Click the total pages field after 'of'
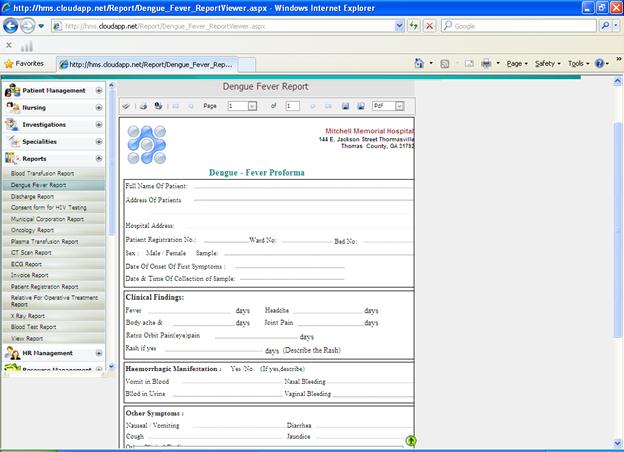The image size is (624, 452). [x=292, y=105]
